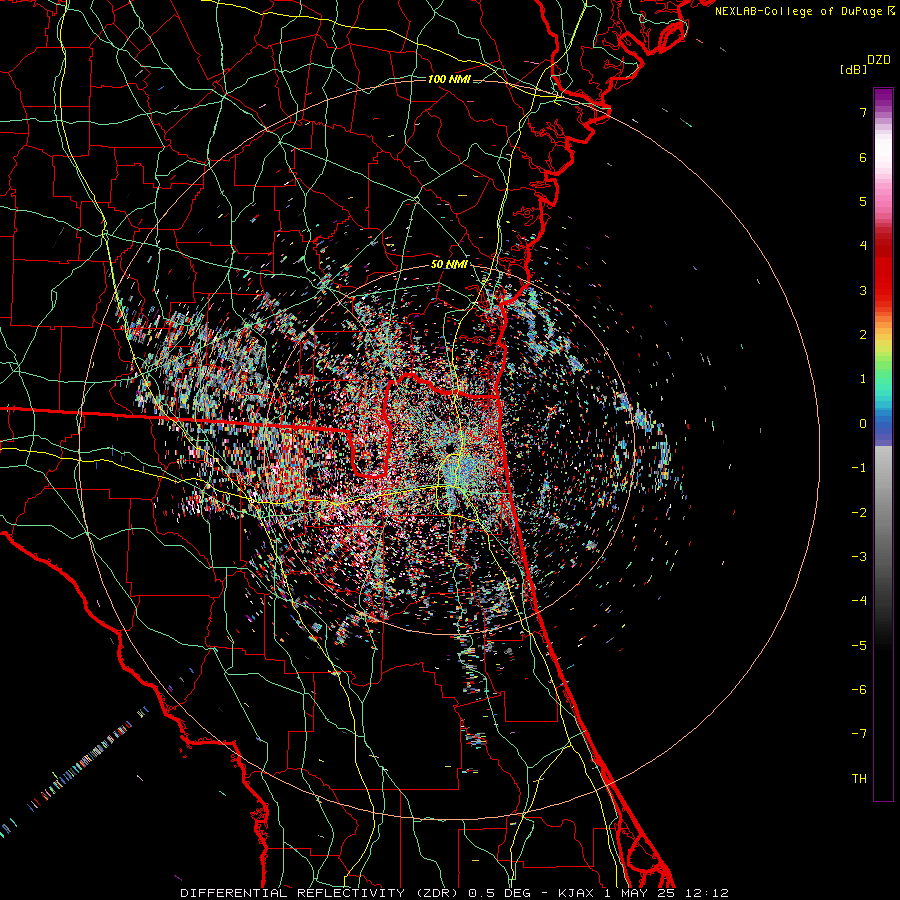The image size is (900, 900).
Task: Select the 6 dB scale label
Action: click(x=863, y=157)
